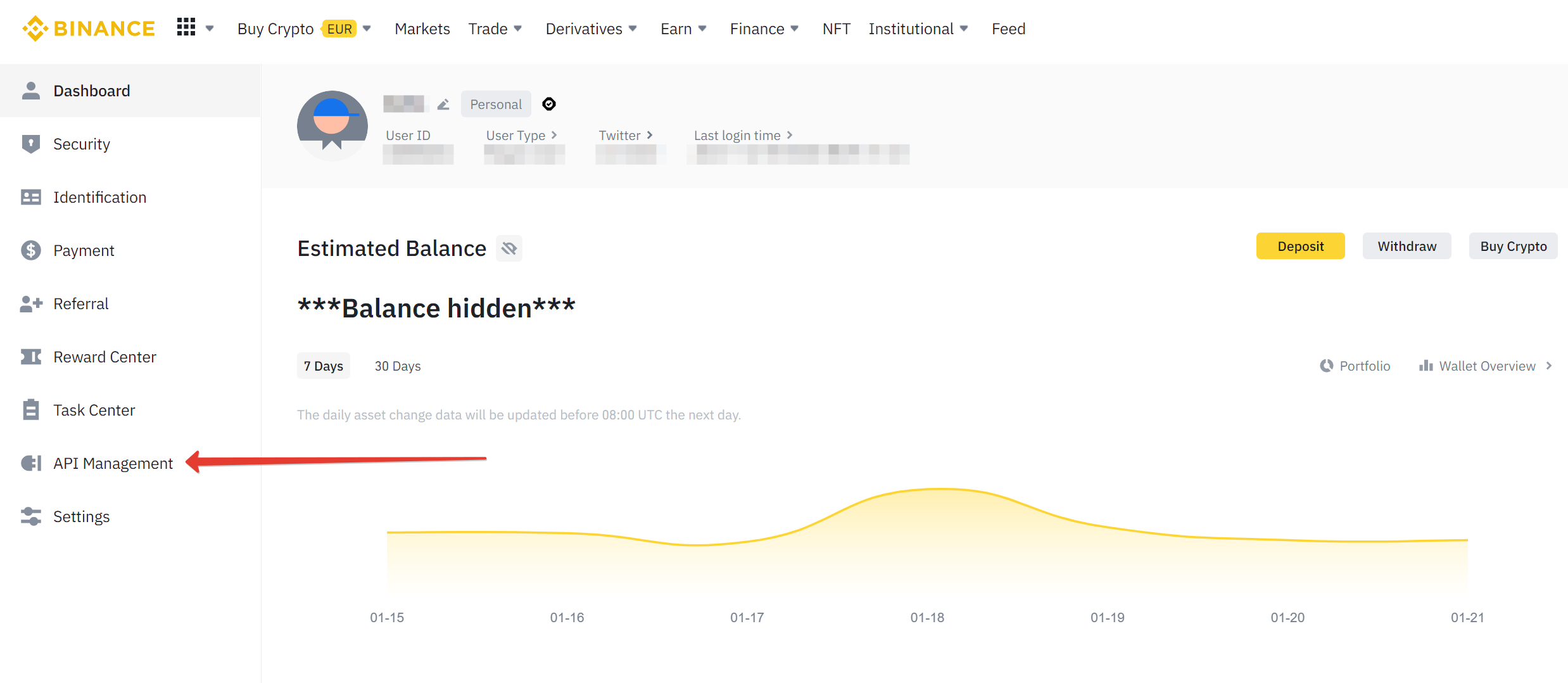
Task: Expand the apps grid dropdown arrow
Action: click(210, 29)
